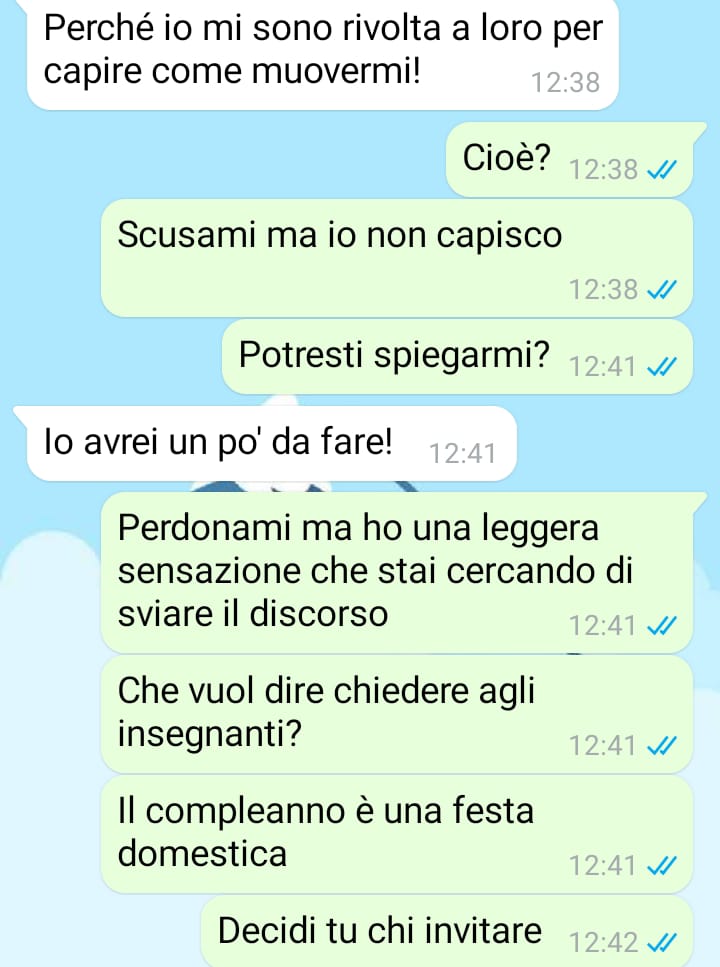Tap the read-receipt ticks on "Cioè?"

661,170
